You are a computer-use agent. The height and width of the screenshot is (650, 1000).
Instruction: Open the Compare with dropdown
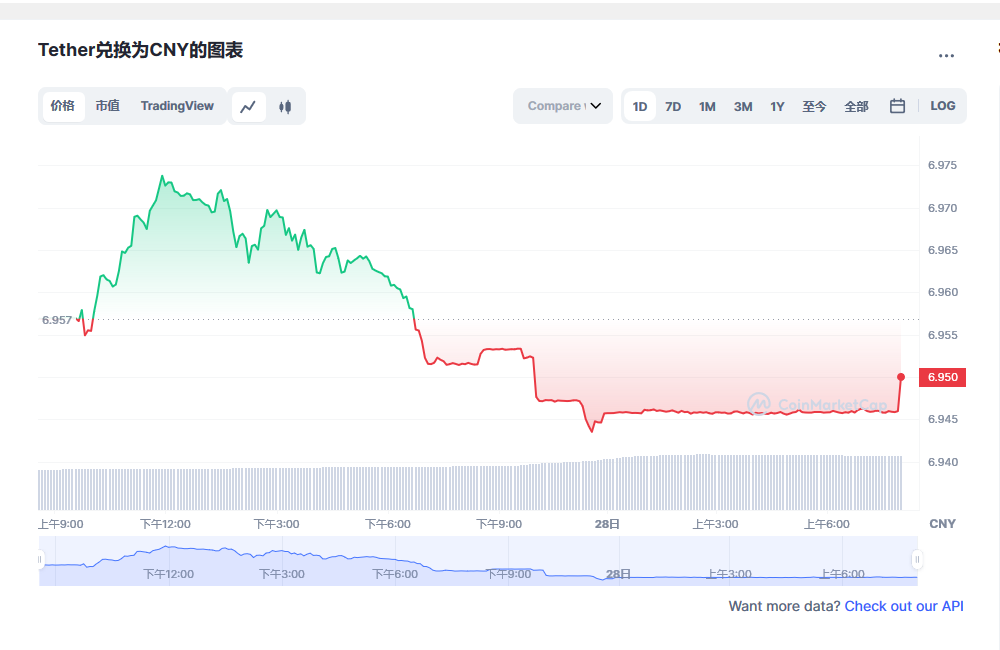(x=563, y=105)
